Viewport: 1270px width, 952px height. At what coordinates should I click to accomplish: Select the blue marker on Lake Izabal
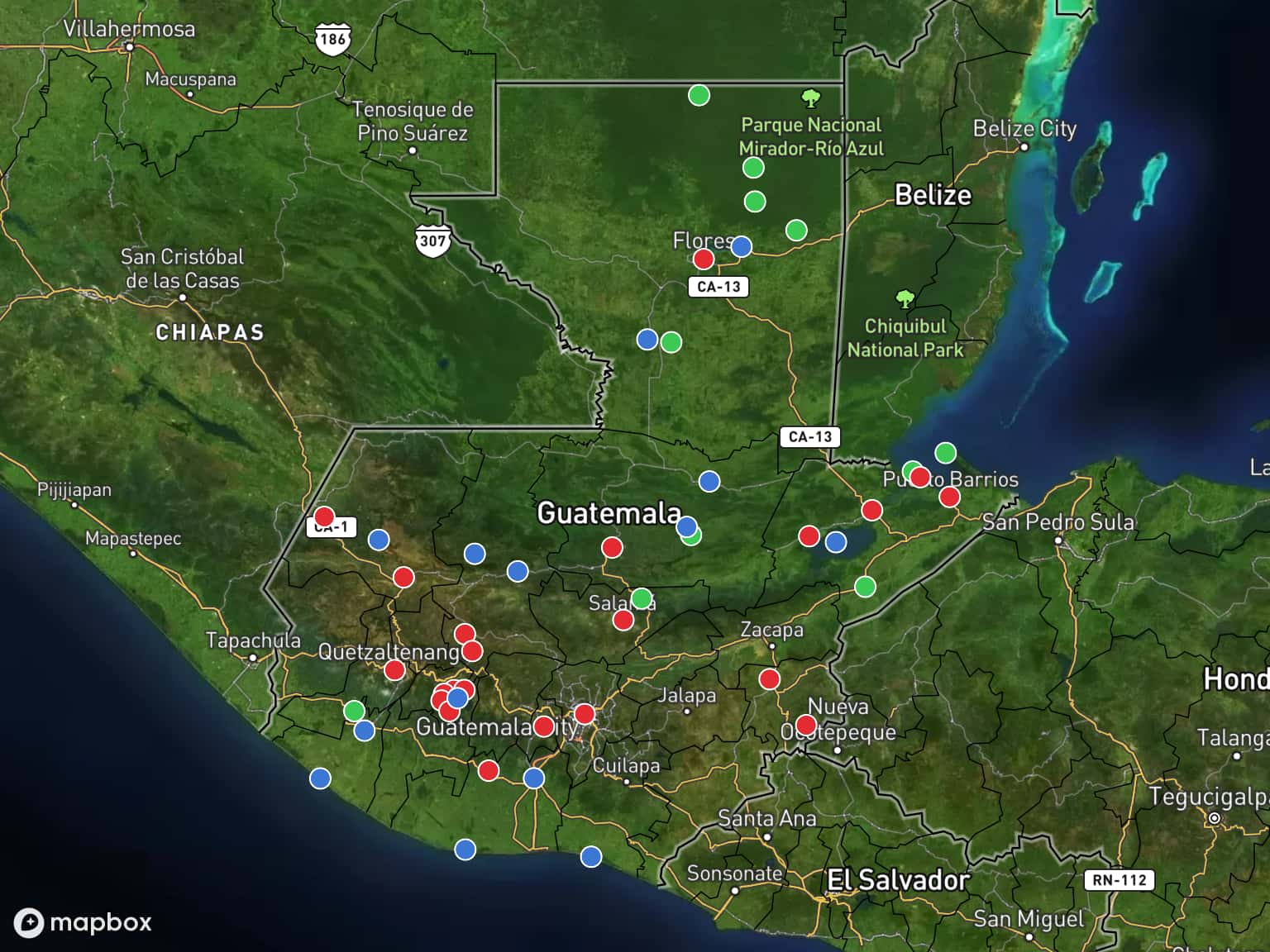point(836,542)
